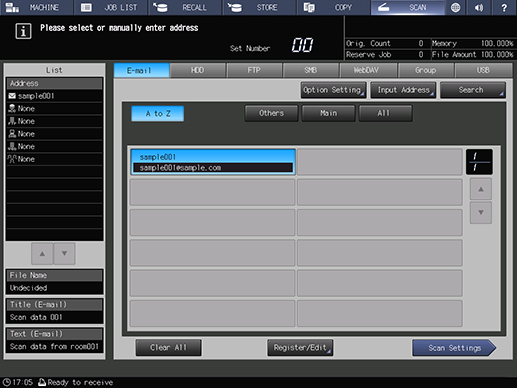
Task: Select the WebDAV destination tab
Action: 368,70
